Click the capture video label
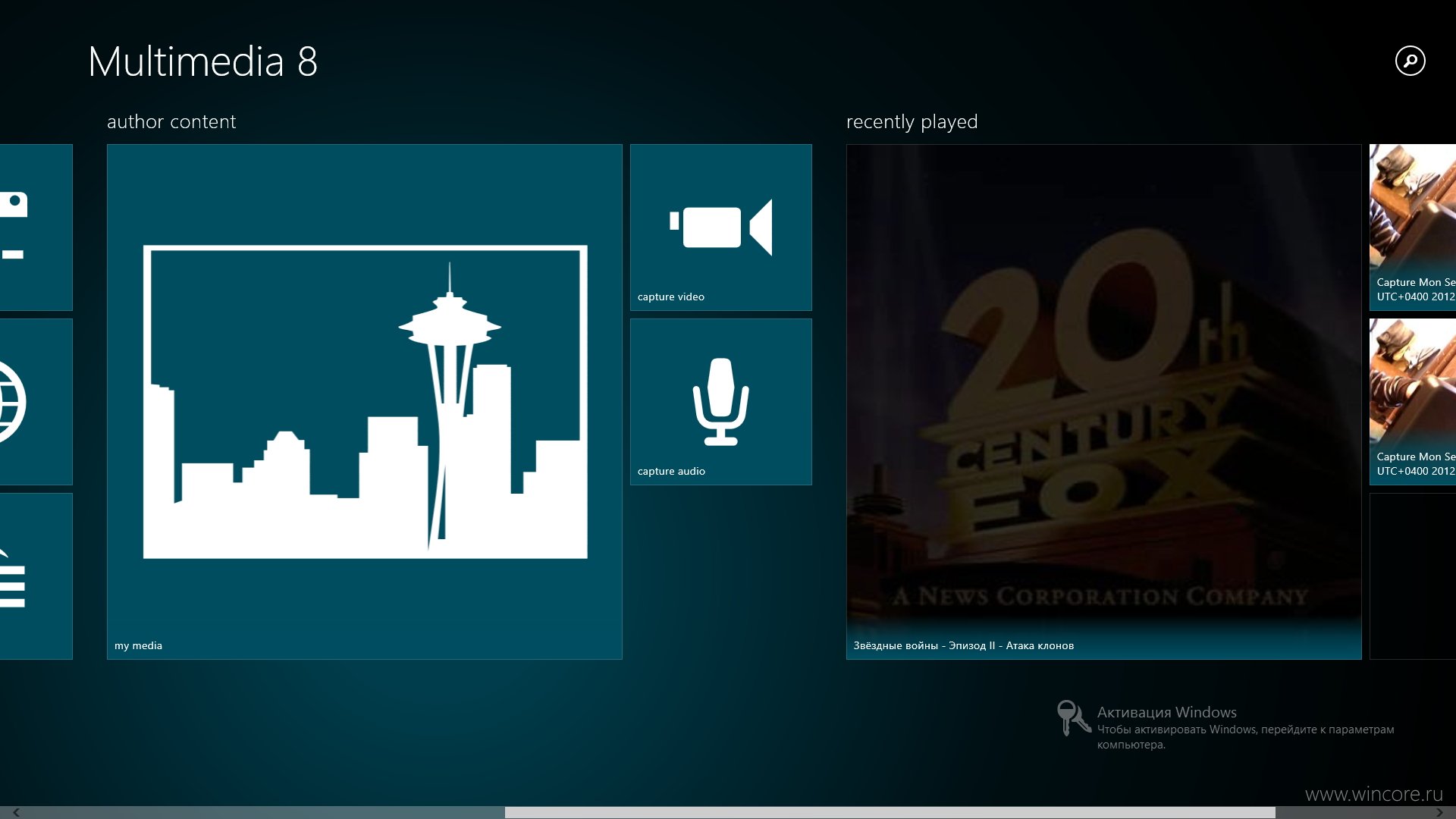 [x=671, y=297]
